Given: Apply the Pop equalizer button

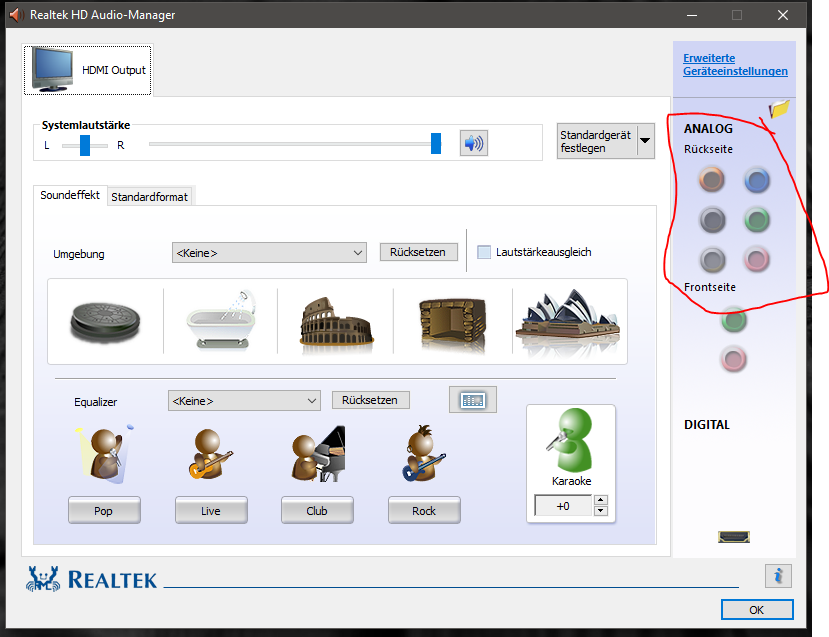Looking at the screenshot, I should [x=104, y=510].
